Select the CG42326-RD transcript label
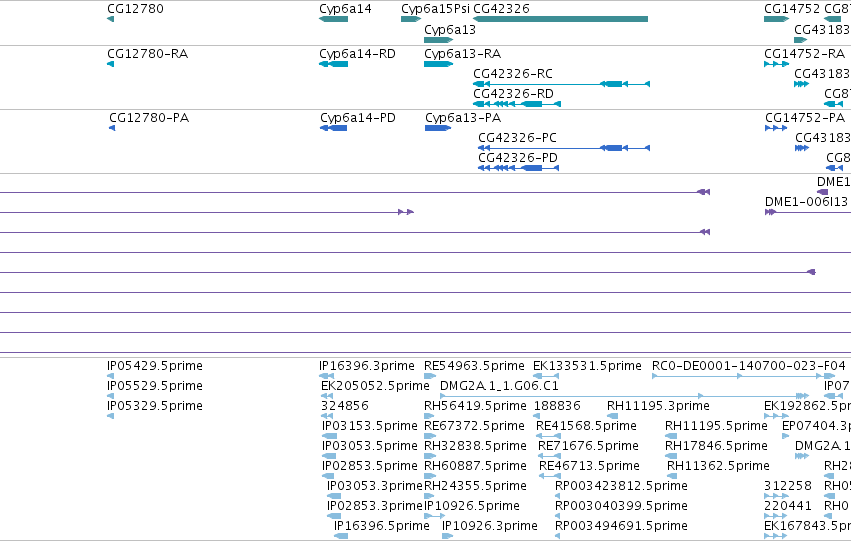The height and width of the screenshot is (541, 851). (x=513, y=94)
